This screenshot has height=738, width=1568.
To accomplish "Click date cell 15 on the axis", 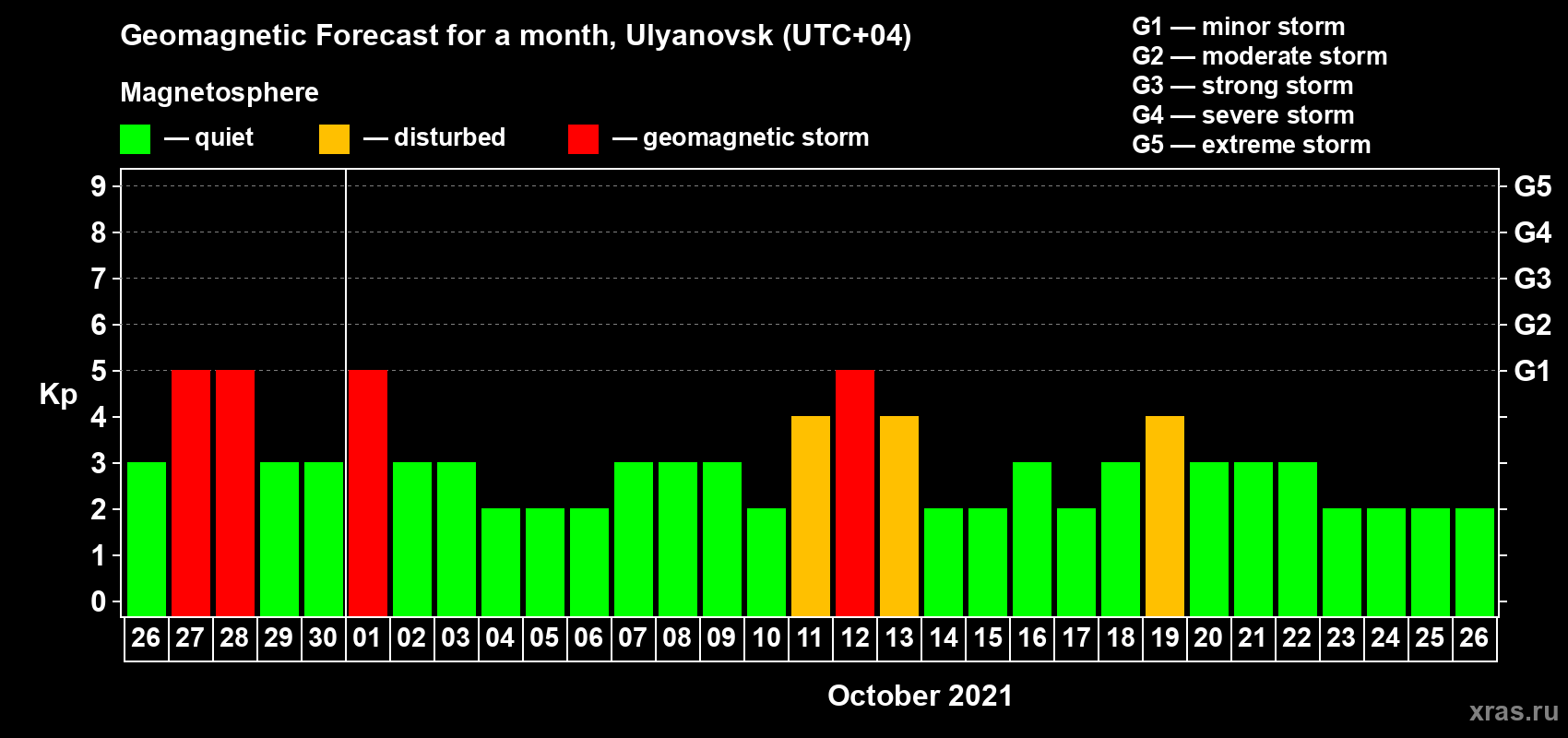I will (x=987, y=638).
